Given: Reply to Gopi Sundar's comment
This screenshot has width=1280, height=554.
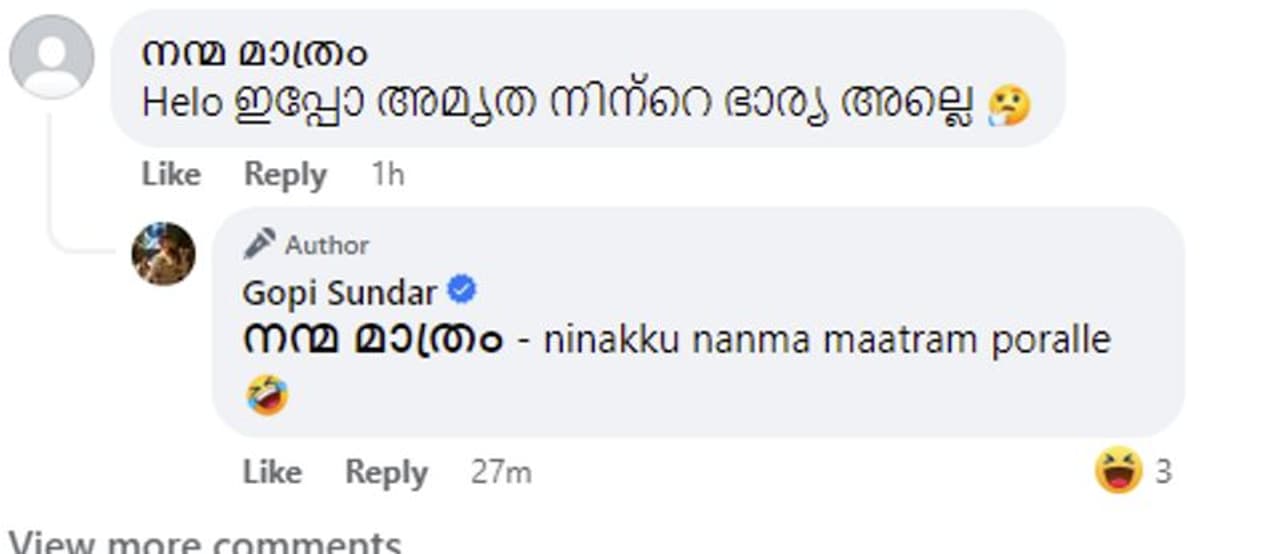Looking at the screenshot, I should [x=386, y=472].
